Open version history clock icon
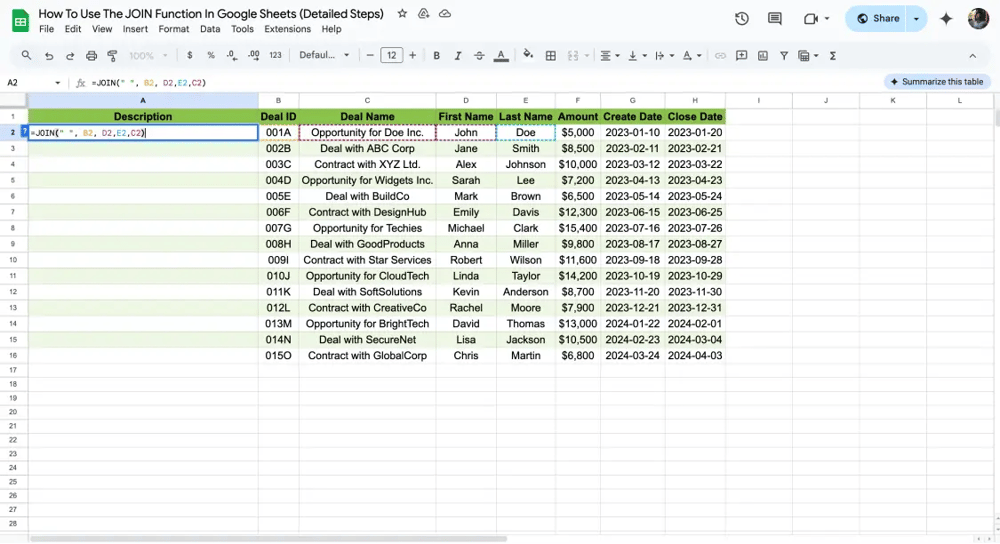Viewport: 1000px width, 544px height. [x=741, y=19]
